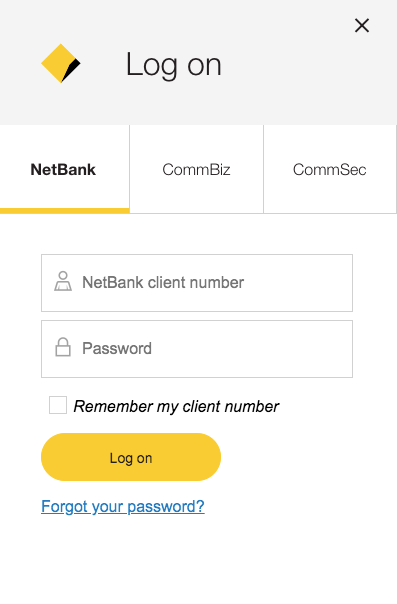Focus the NetBank client number field
The height and width of the screenshot is (604, 397).
tap(197, 283)
